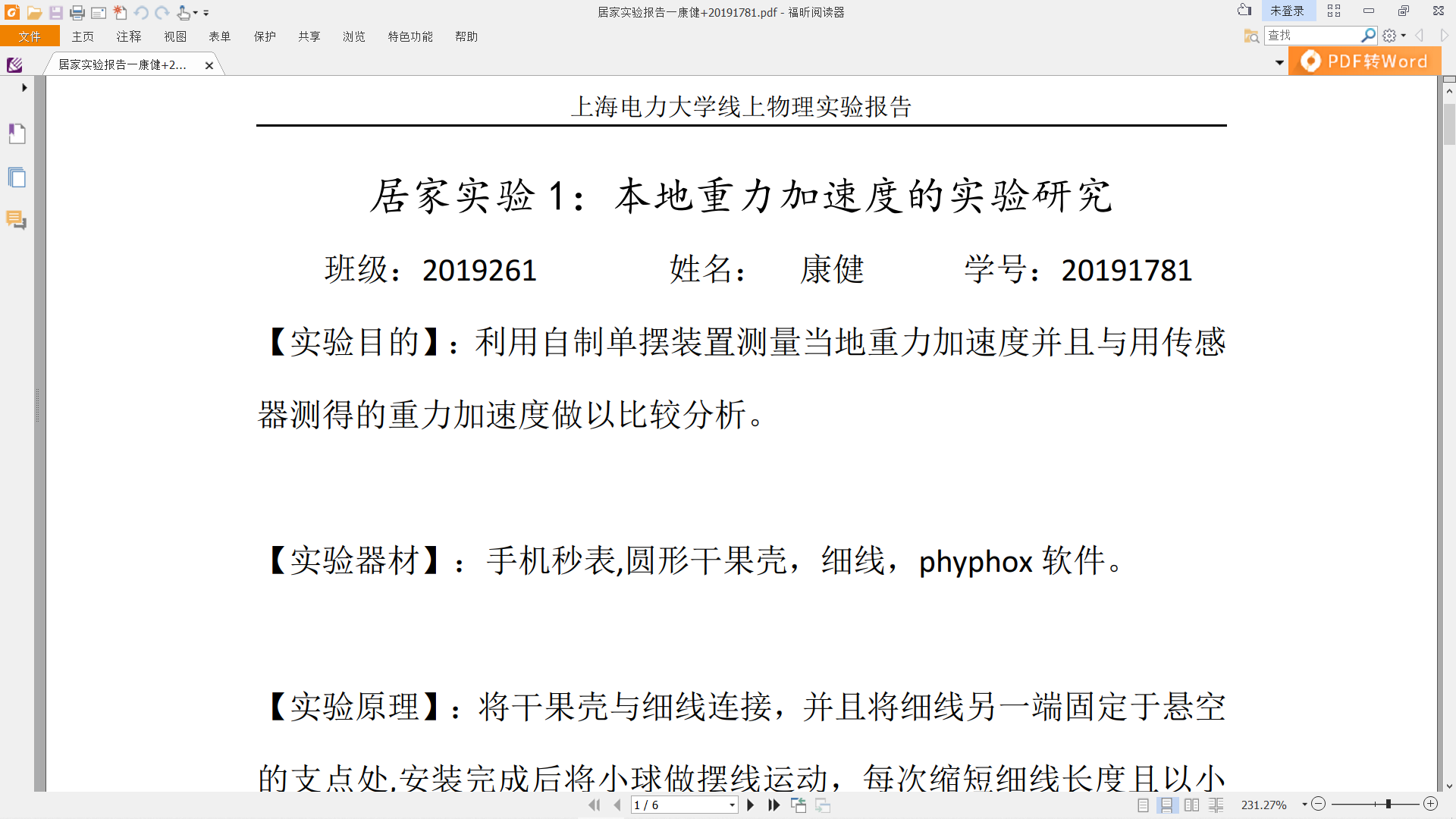Click the 查找 search input field
This screenshot has width=1456, height=819.
click(x=1313, y=36)
